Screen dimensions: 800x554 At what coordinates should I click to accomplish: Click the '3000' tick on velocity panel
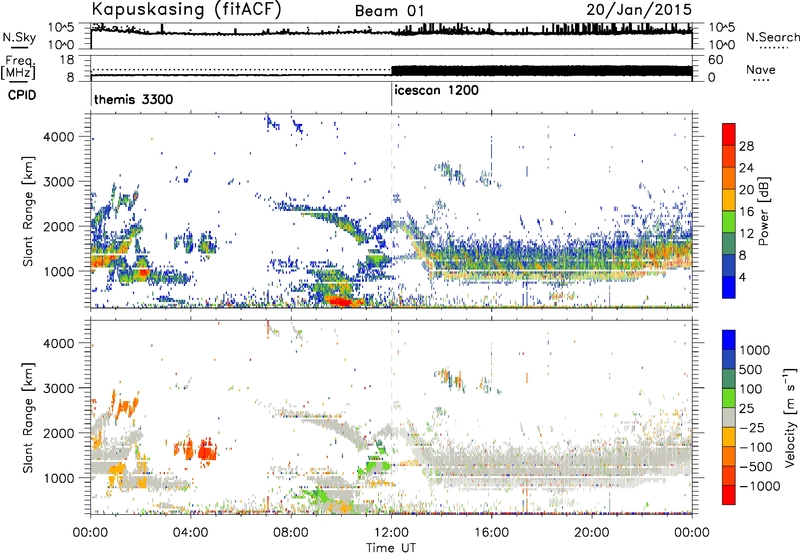coord(59,388)
